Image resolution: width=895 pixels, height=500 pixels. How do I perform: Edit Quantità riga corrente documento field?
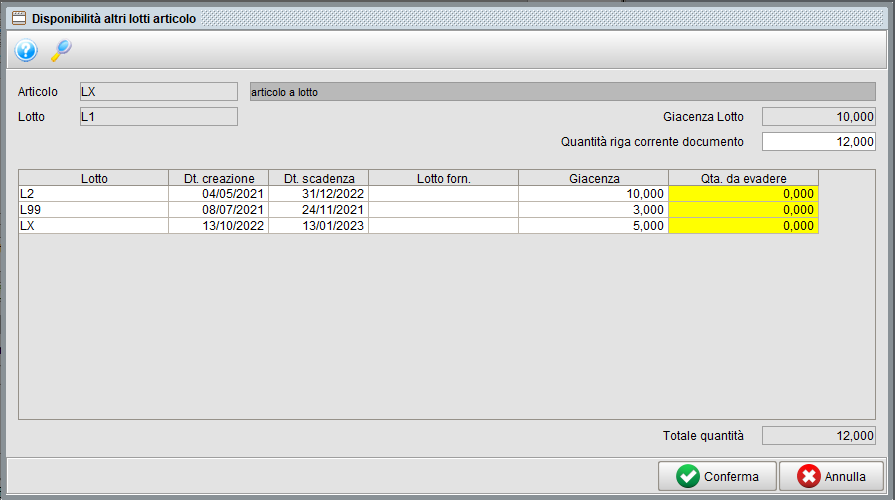coord(818,142)
